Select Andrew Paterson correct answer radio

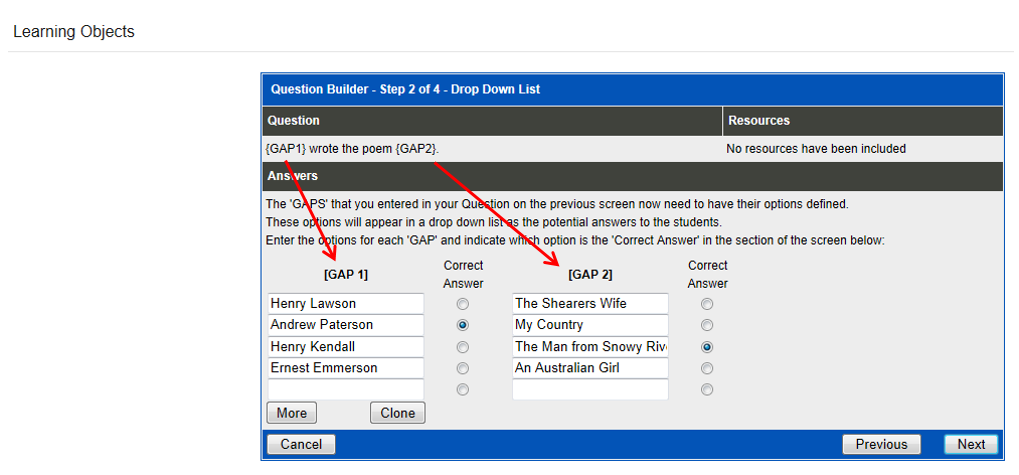pos(462,325)
